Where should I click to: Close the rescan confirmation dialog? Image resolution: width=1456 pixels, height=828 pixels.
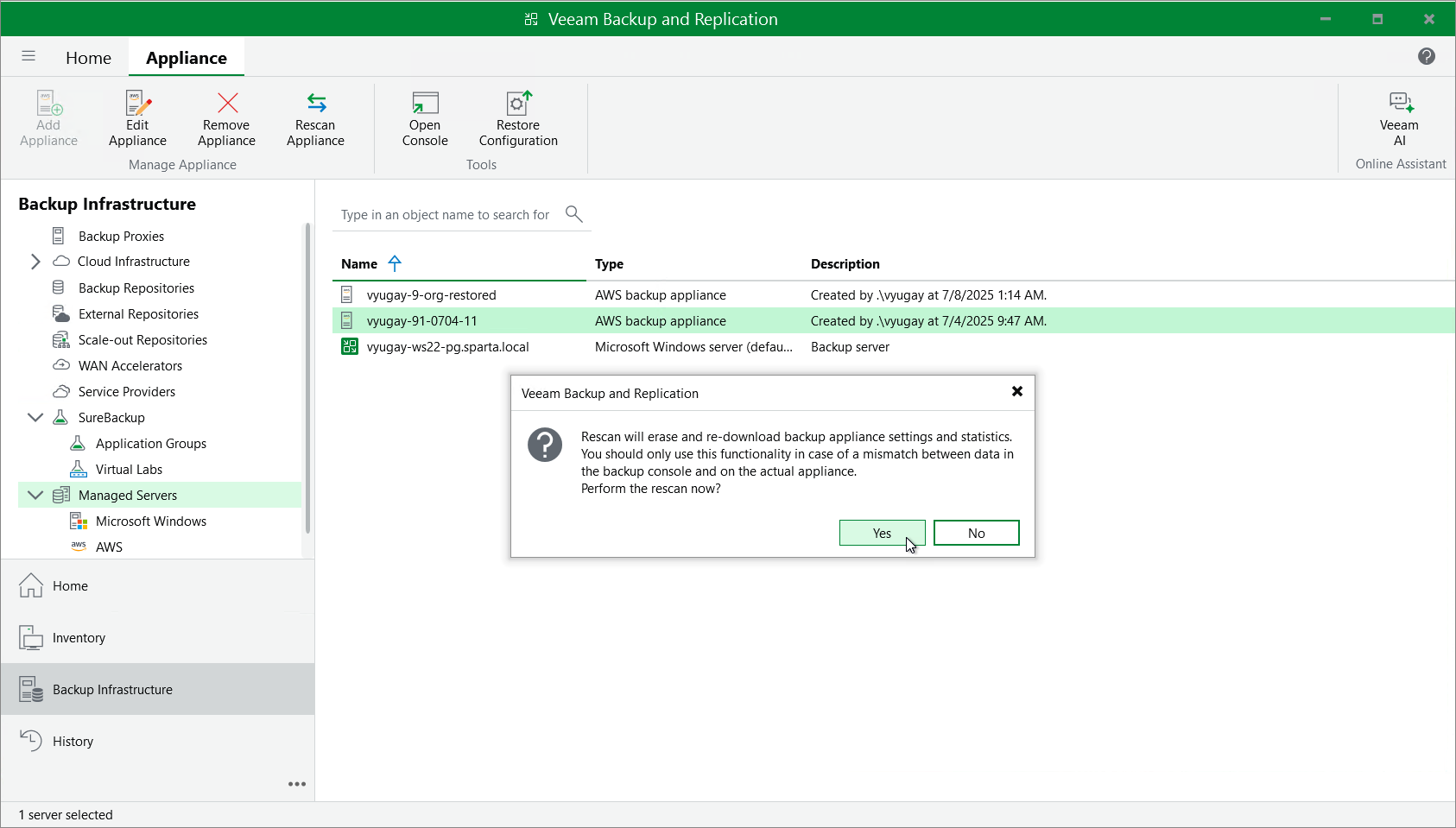click(x=1016, y=392)
